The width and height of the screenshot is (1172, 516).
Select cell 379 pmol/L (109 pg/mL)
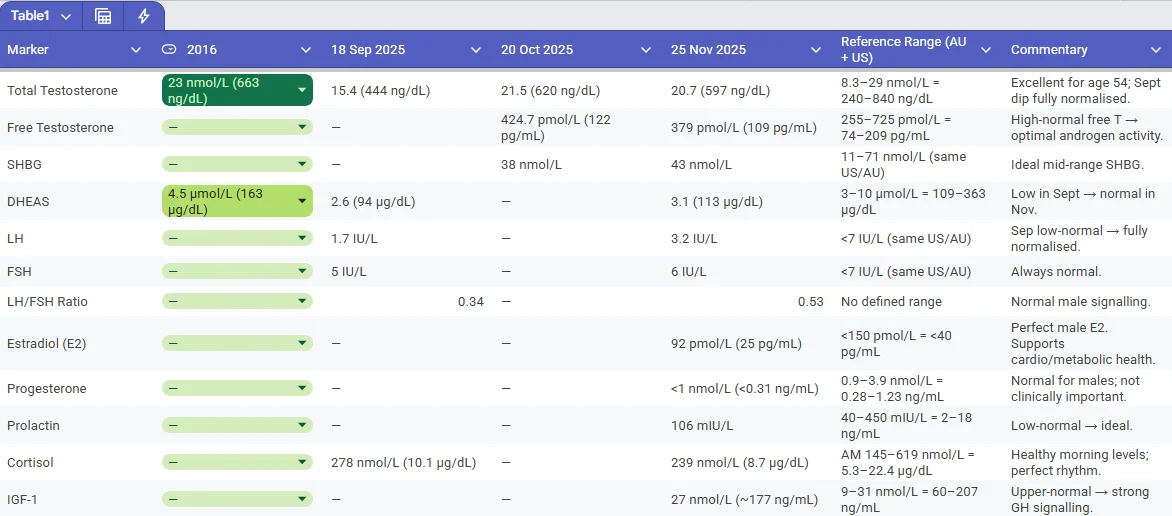click(744, 127)
